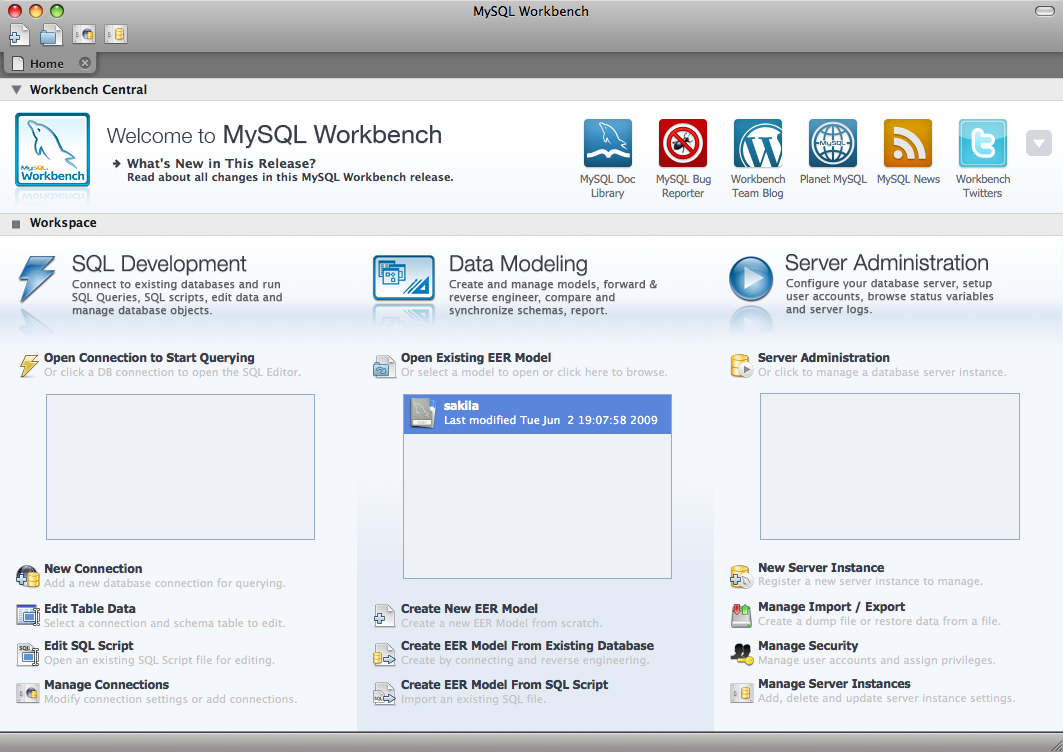Open What's New in This Release link
1063x752 pixels.
(x=221, y=163)
